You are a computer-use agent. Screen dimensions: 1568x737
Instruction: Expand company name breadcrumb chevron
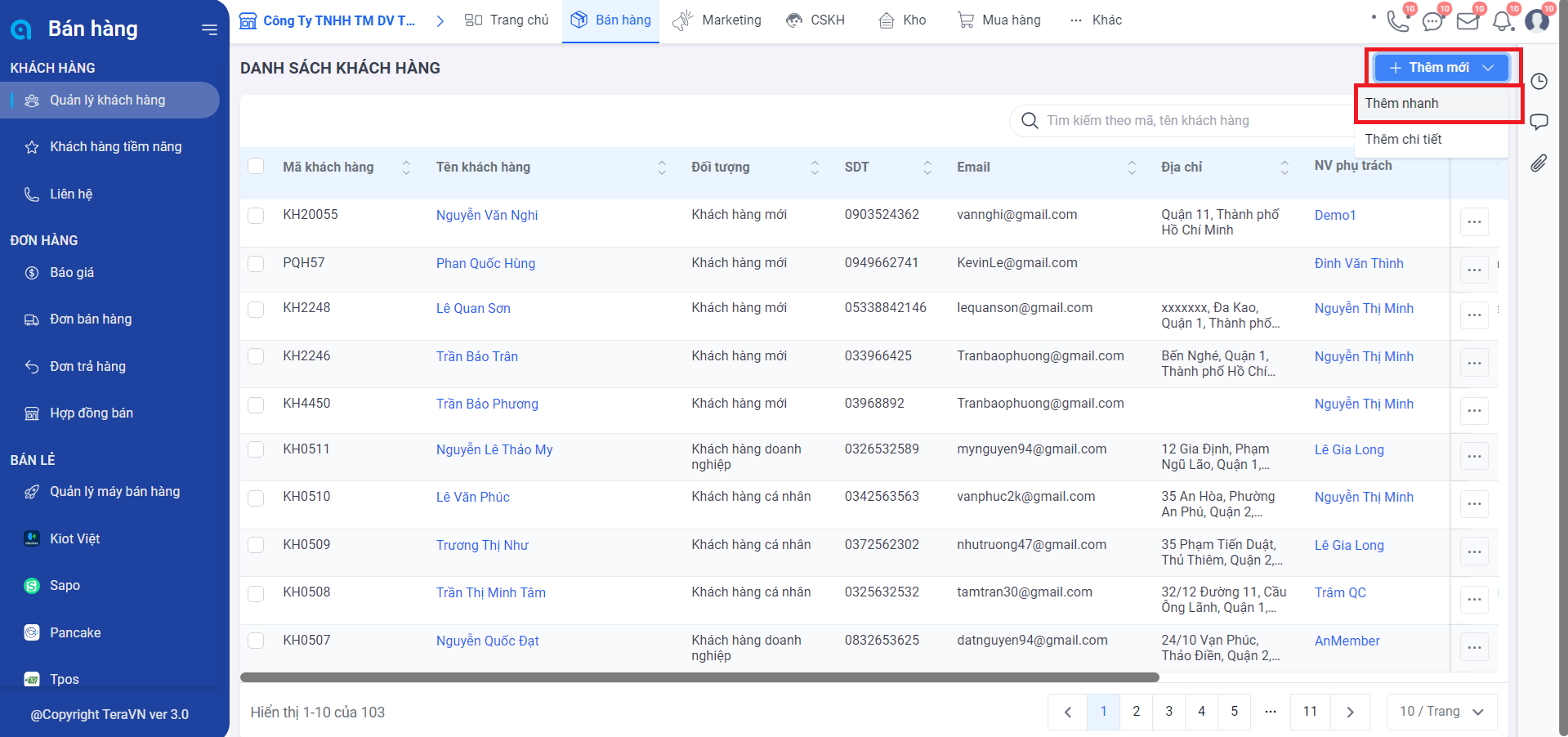440,20
